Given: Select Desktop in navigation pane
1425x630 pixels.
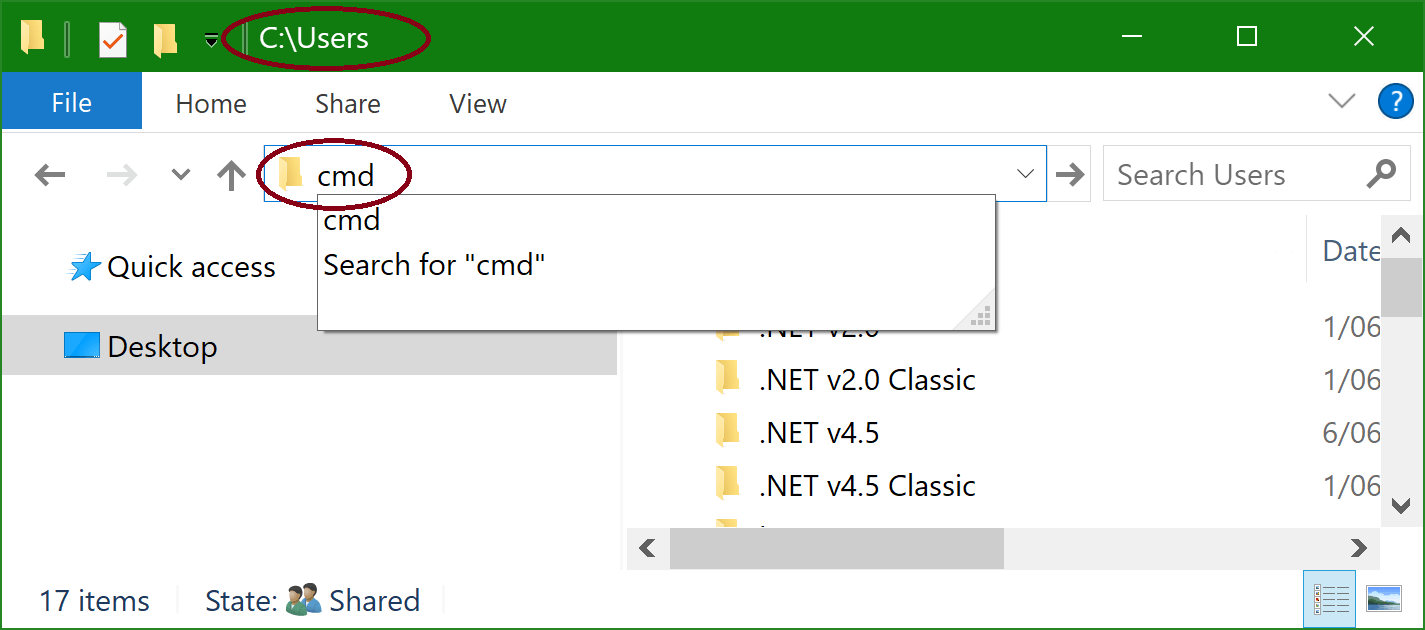Looking at the screenshot, I should tap(162, 347).
